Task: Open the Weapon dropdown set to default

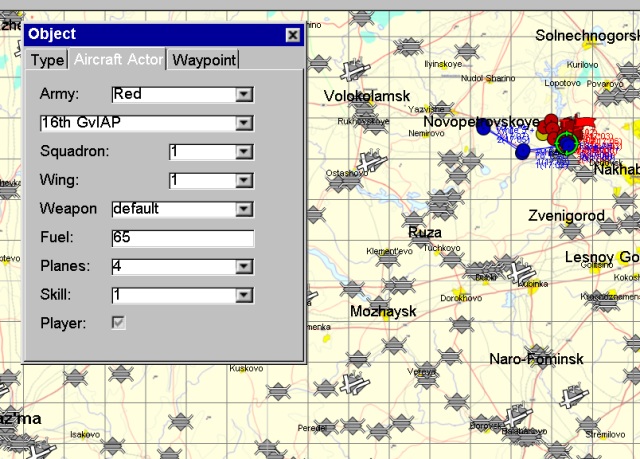Action: tap(243, 209)
